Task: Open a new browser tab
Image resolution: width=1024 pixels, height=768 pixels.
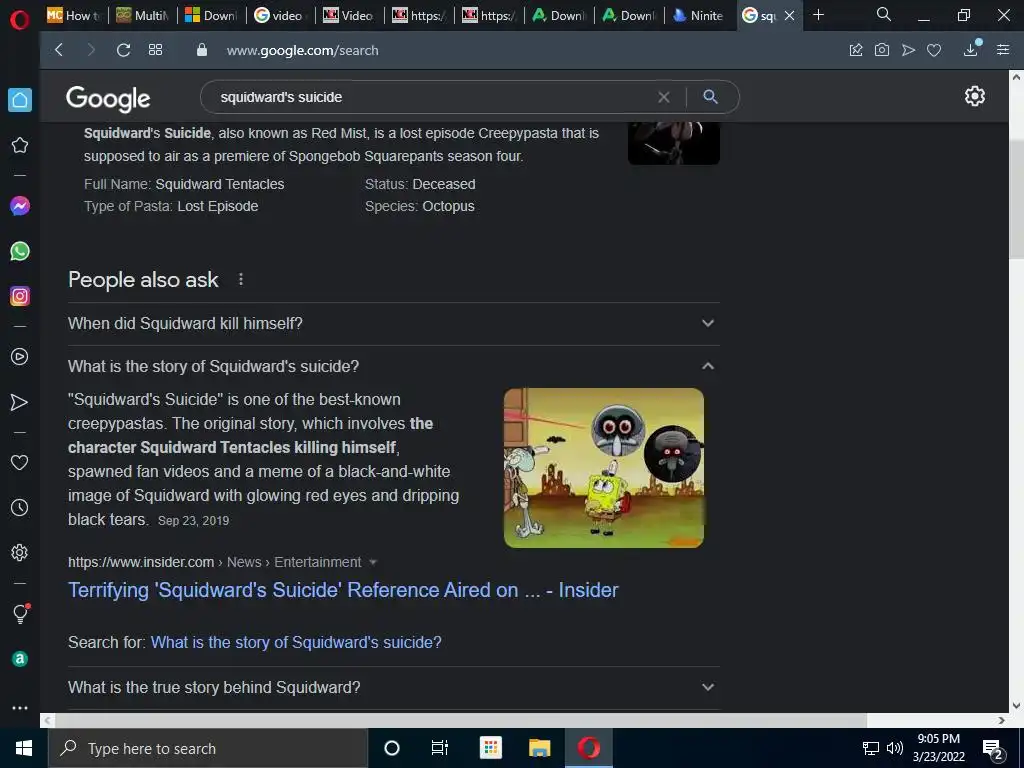Action: (x=818, y=15)
